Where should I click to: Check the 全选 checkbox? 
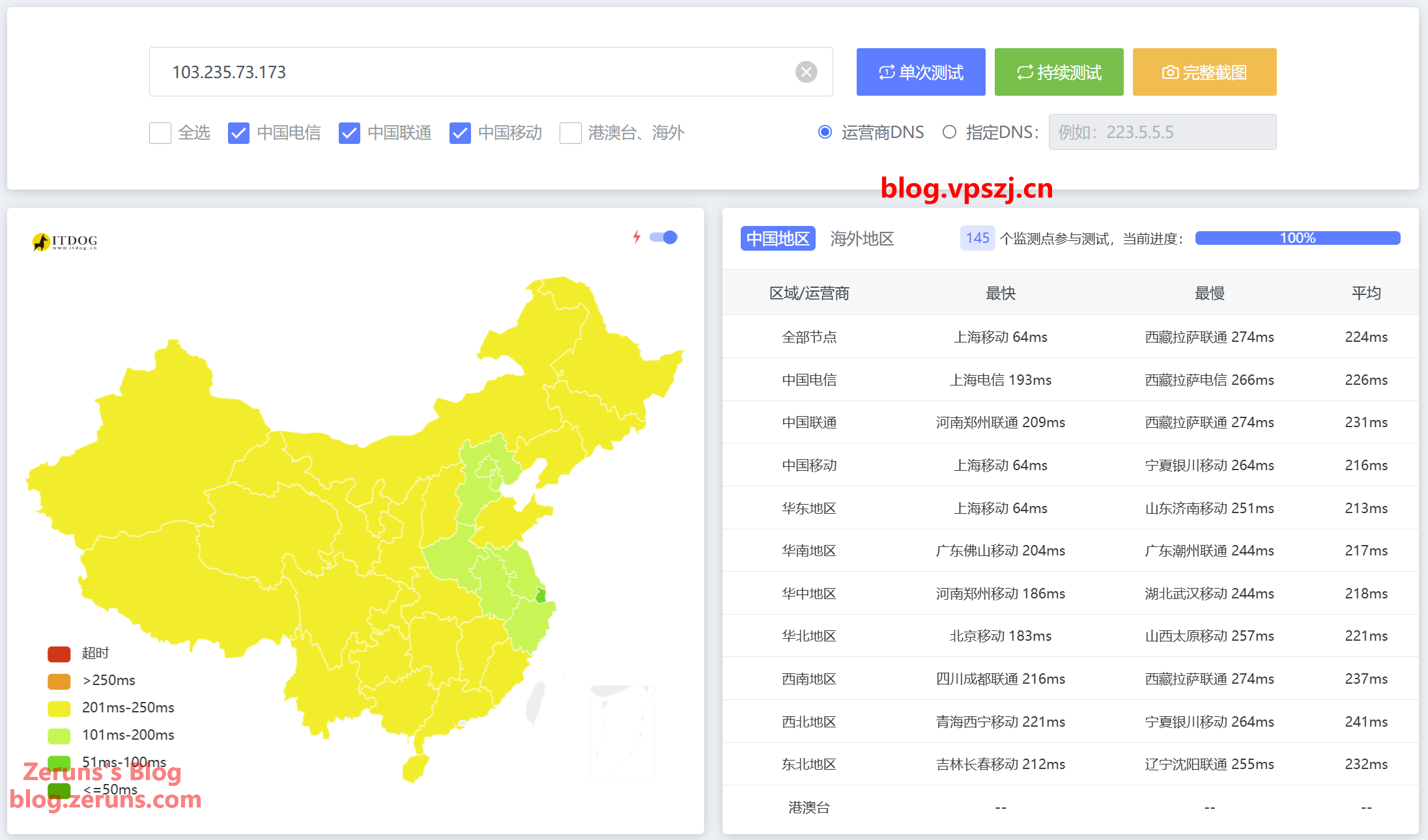160,133
